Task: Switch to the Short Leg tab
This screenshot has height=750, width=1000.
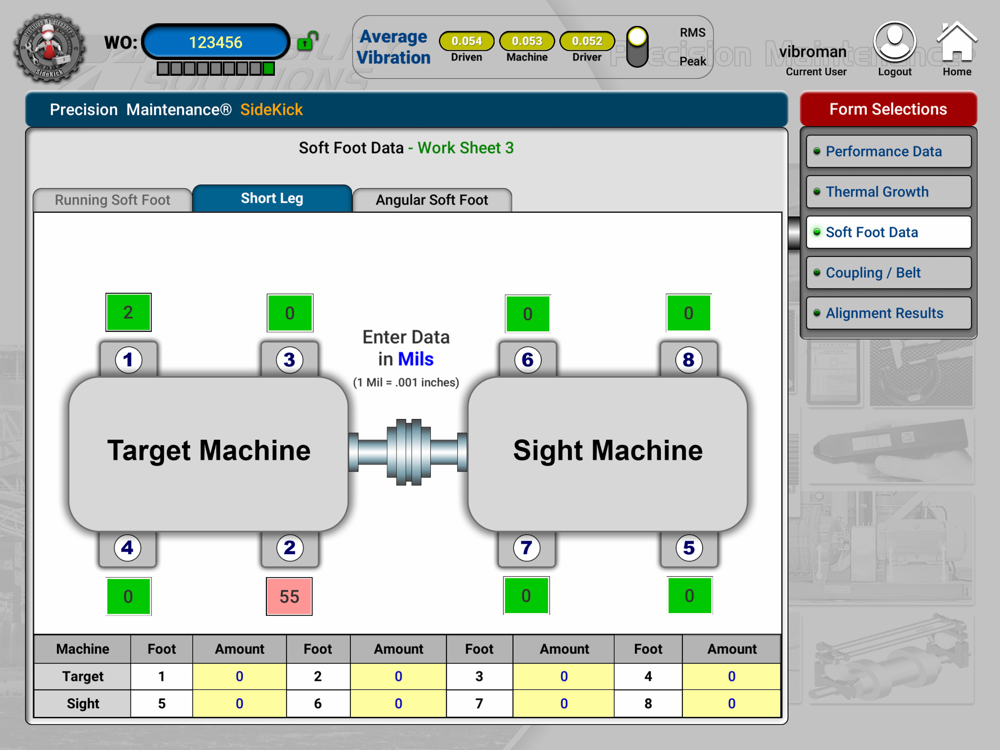Action: point(272,198)
